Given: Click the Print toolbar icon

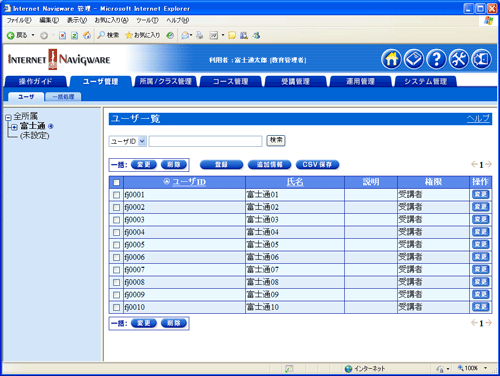Looking at the screenshot, I should click(199, 35).
